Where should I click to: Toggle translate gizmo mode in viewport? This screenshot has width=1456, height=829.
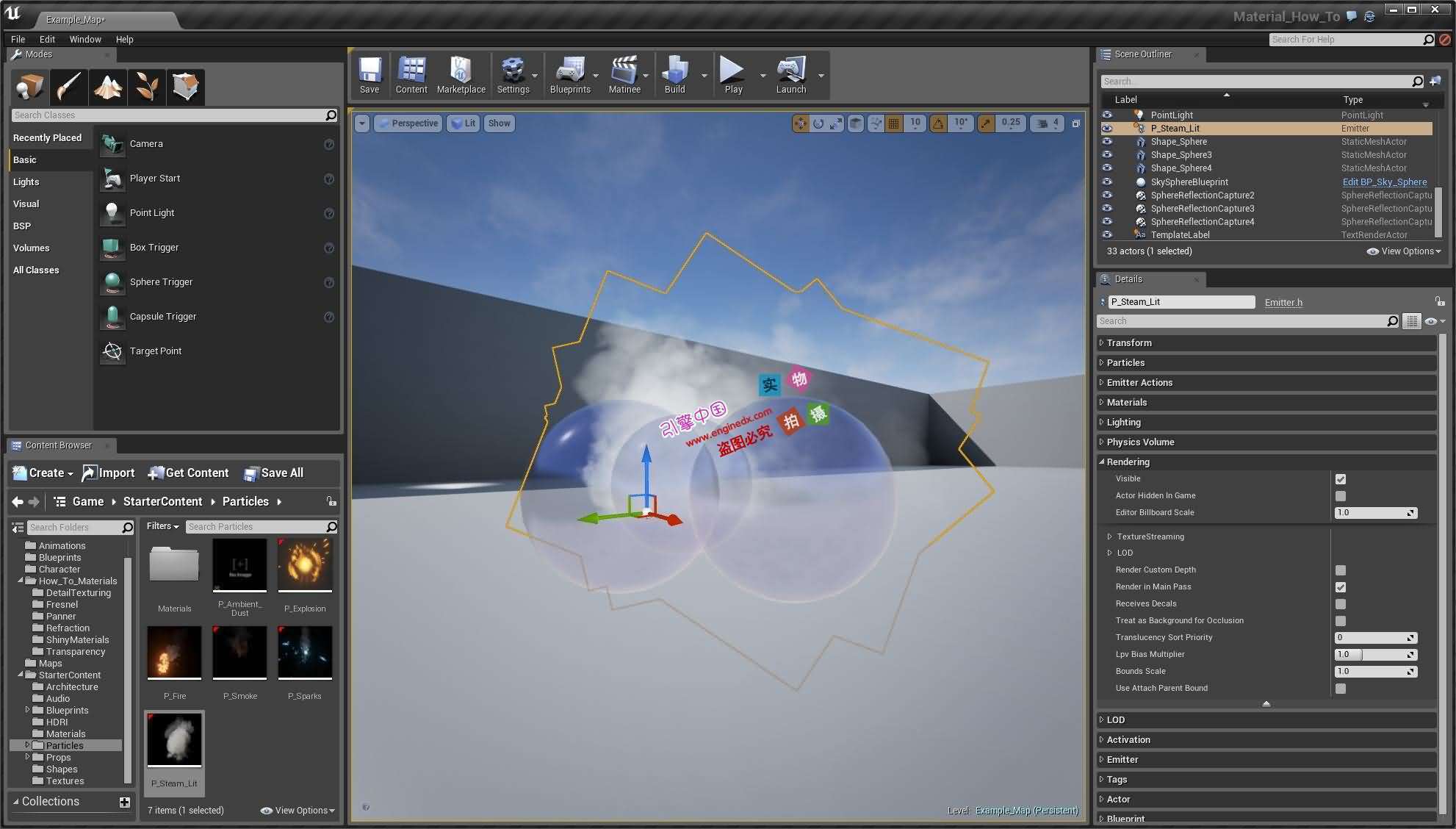coord(800,123)
